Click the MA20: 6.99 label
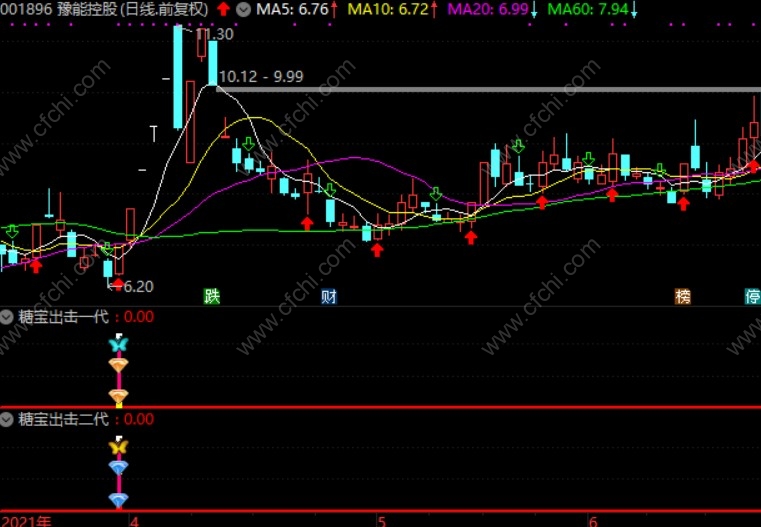 click(488, 9)
